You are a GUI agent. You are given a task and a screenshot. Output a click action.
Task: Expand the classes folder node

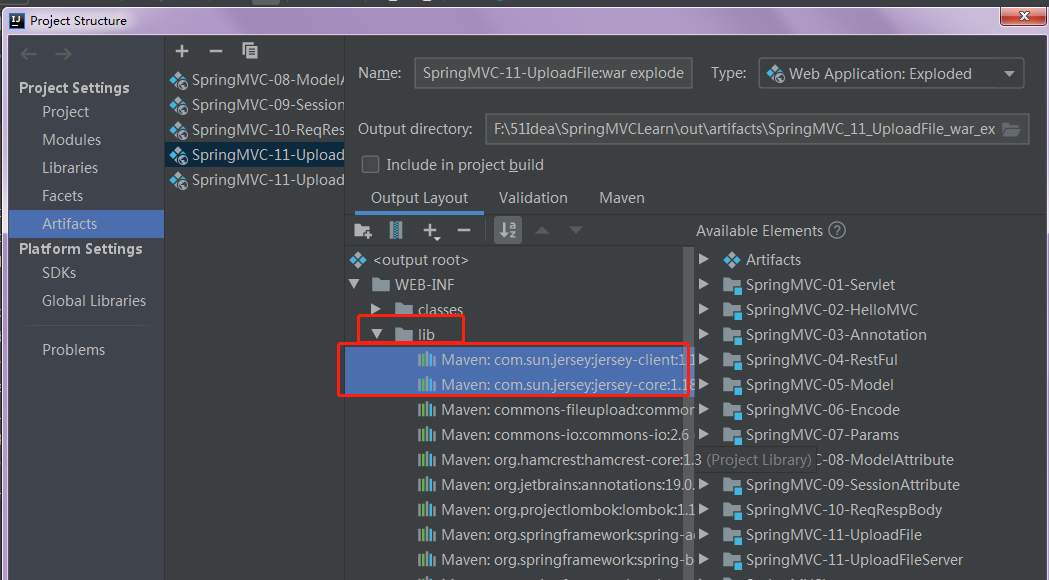376,309
